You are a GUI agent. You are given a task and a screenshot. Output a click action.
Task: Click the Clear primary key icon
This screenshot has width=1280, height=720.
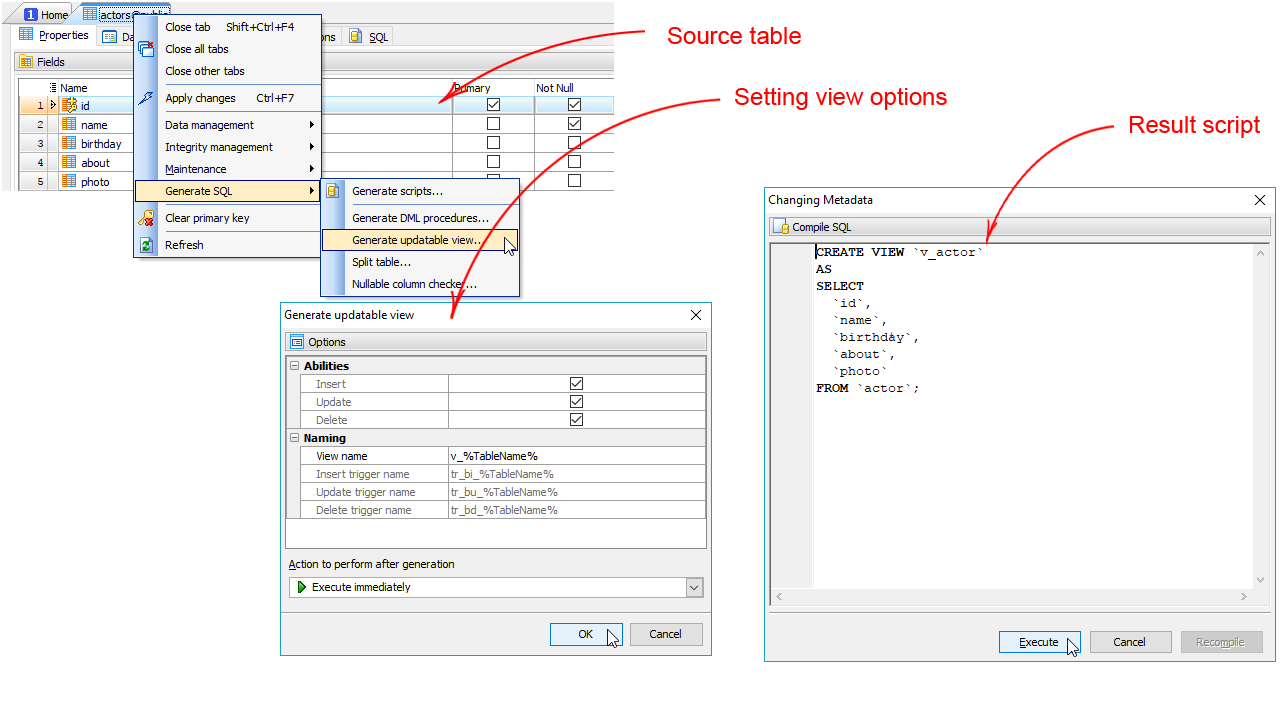[146, 218]
